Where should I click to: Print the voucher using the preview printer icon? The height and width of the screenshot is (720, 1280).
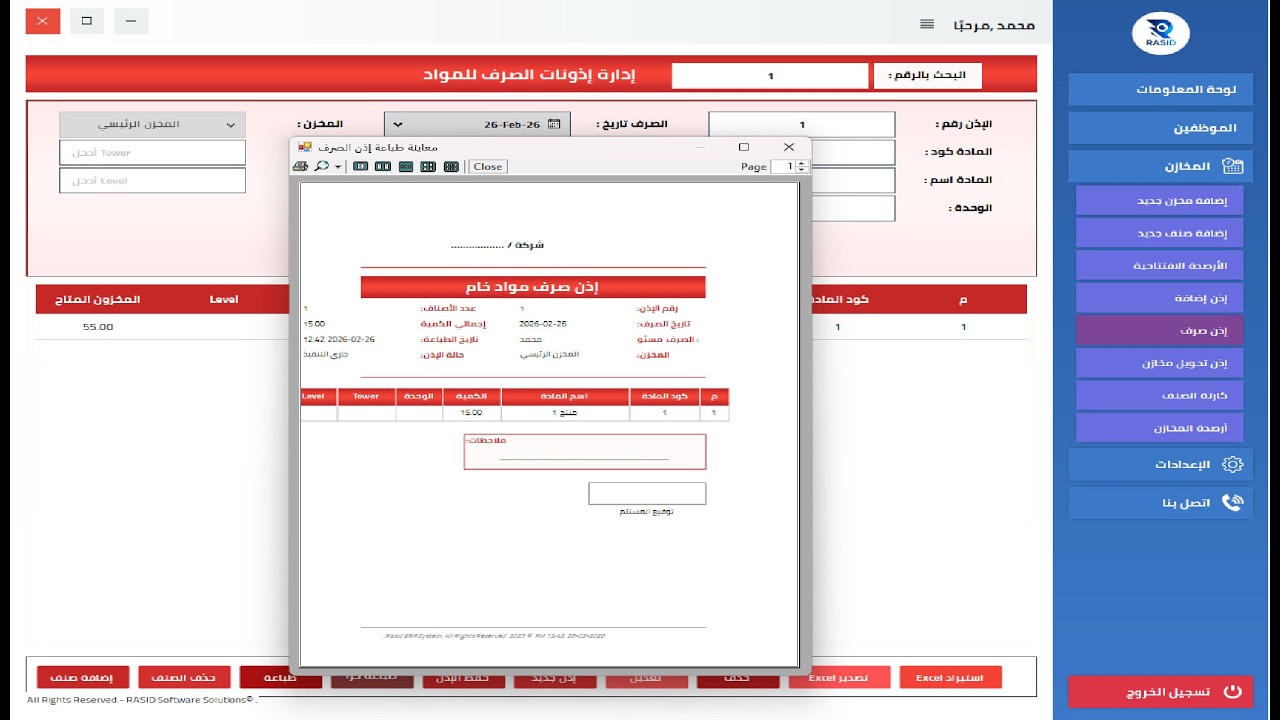[x=301, y=166]
